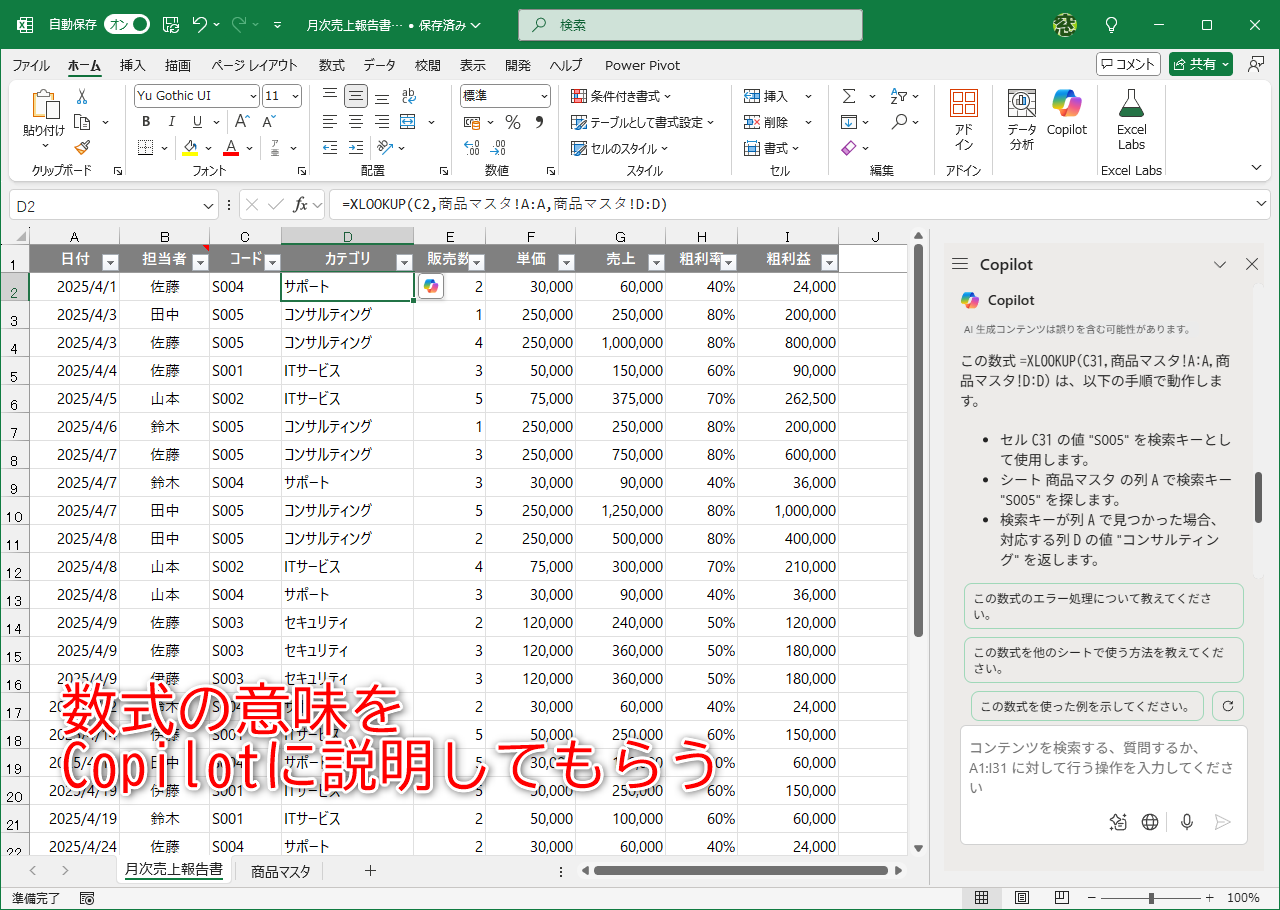Apply percent style from the number group
1280x910 pixels.
[514, 121]
